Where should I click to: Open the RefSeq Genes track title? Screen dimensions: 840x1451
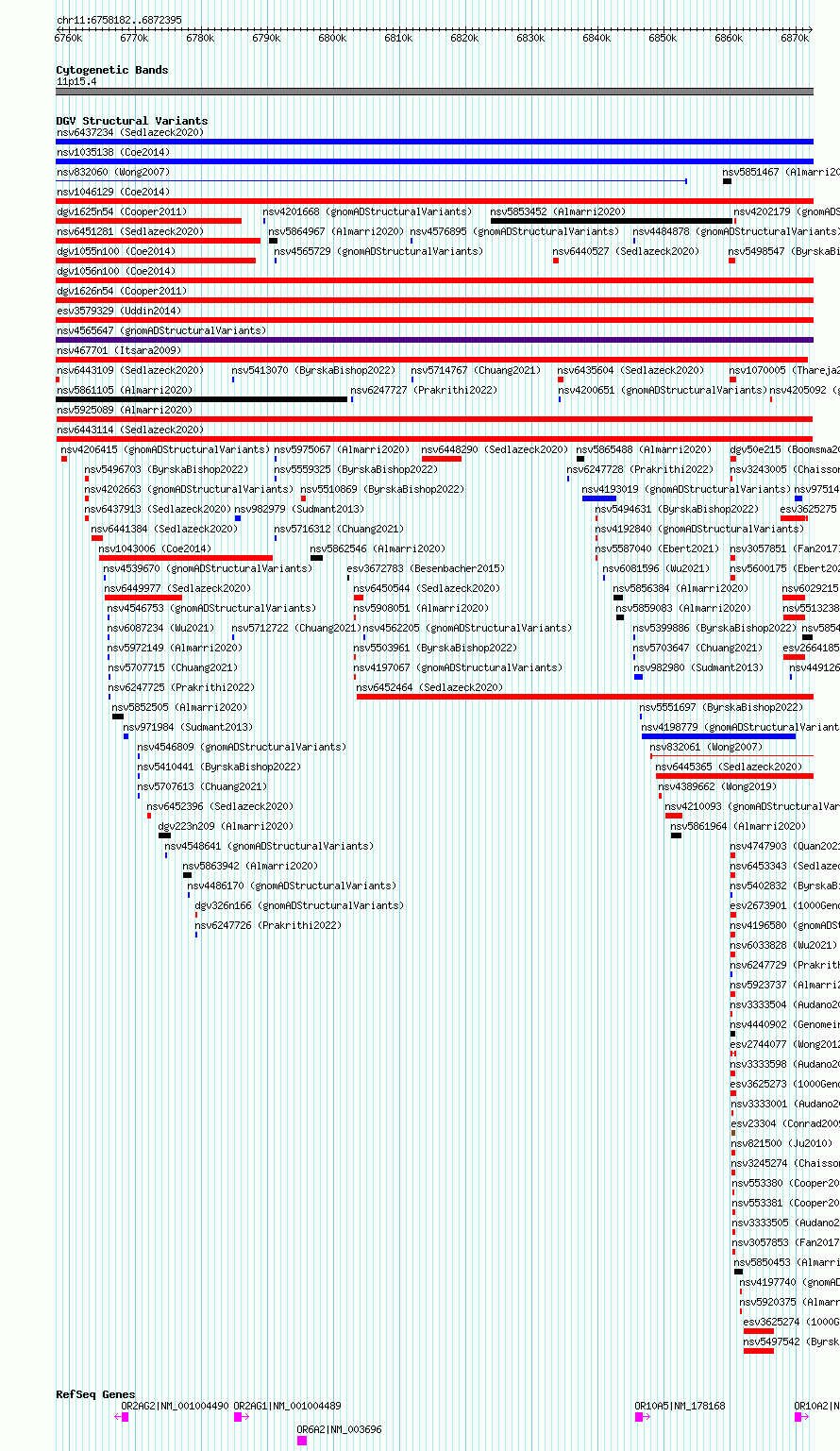point(95,1394)
